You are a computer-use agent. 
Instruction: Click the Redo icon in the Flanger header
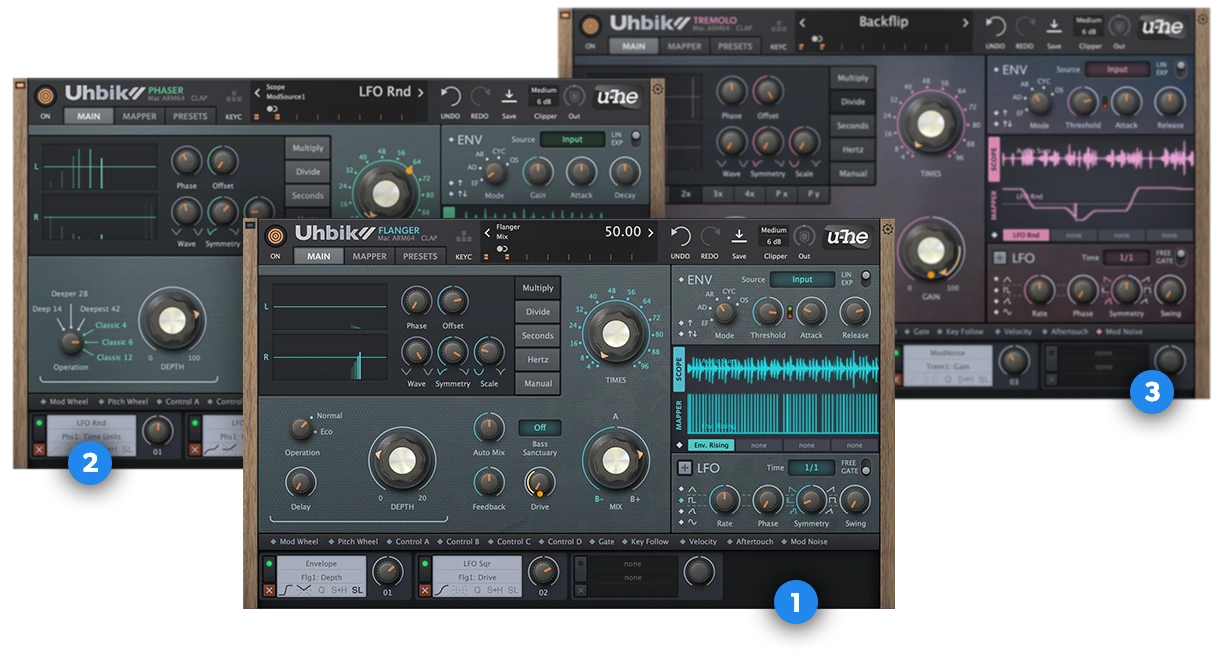click(x=711, y=237)
